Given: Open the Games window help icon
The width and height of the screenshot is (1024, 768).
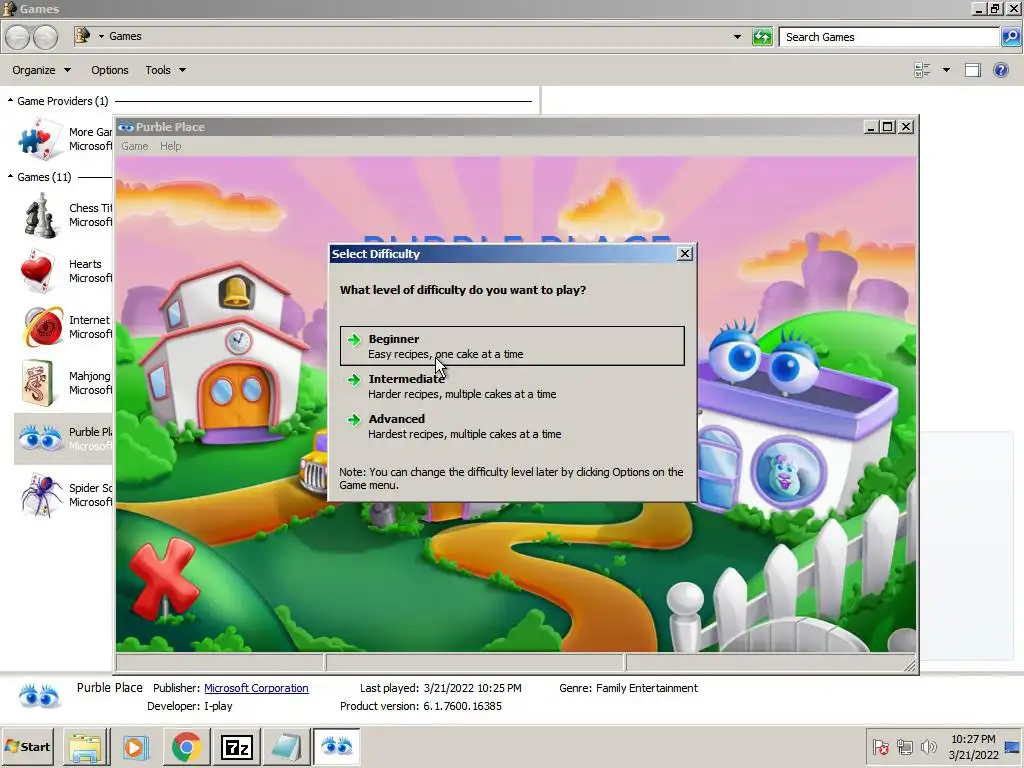Looking at the screenshot, I should pos(1000,70).
